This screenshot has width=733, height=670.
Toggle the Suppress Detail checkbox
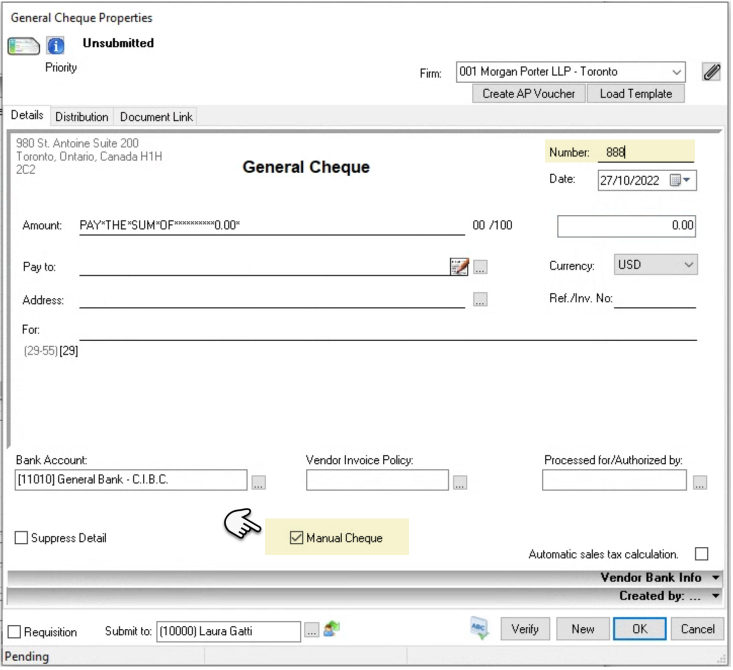(21, 538)
